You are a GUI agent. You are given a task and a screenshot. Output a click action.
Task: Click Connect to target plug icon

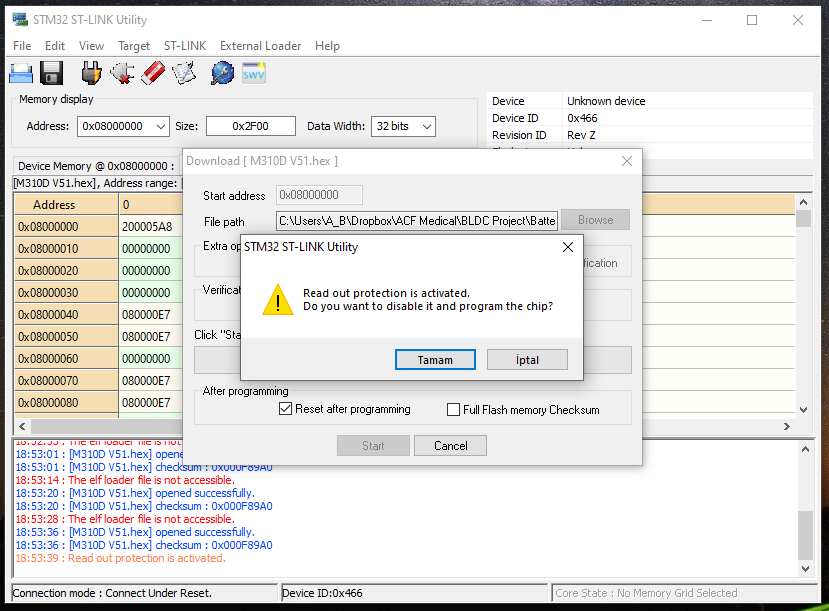click(x=91, y=73)
